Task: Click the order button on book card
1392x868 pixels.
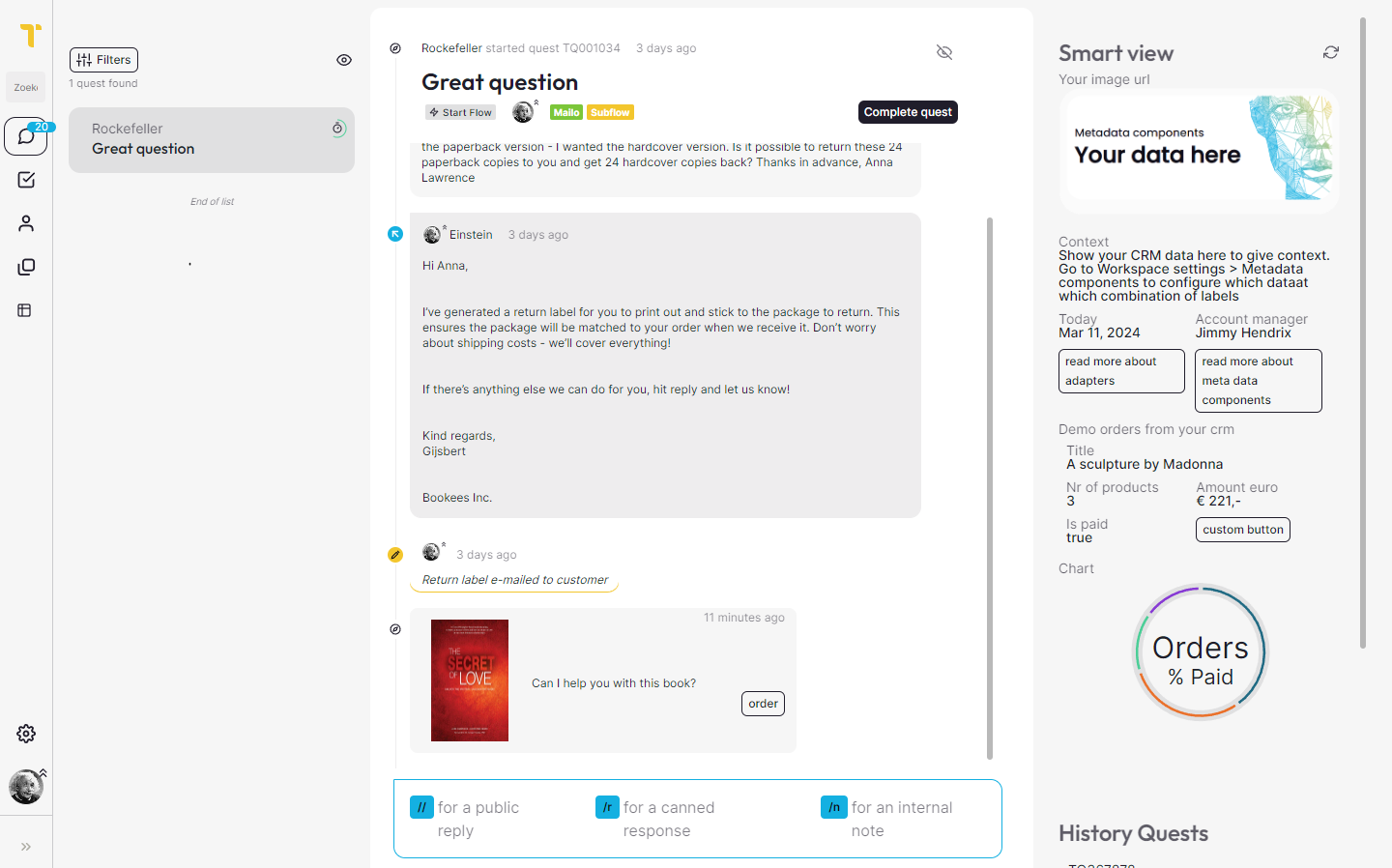Action: point(763,704)
